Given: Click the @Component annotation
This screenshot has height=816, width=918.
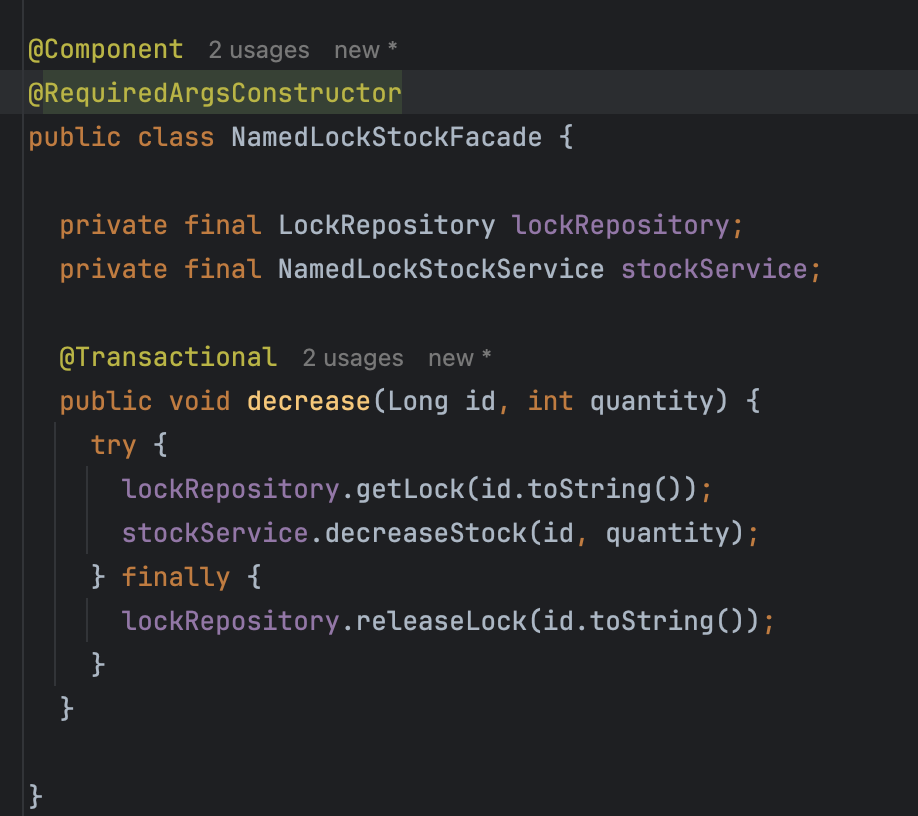Looking at the screenshot, I should tap(106, 49).
